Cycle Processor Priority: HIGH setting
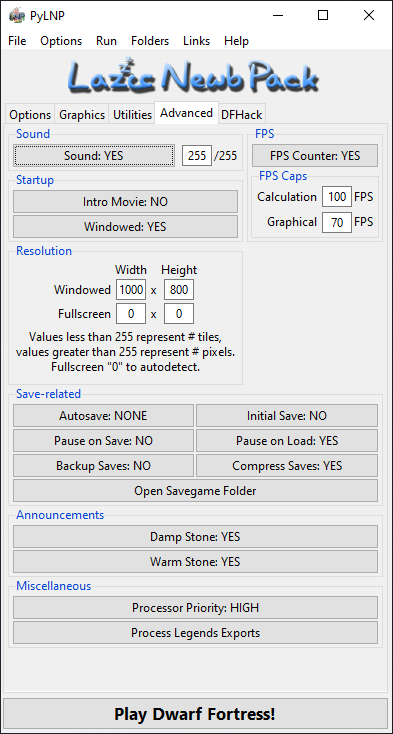Viewport: 393px width, 734px height. 195,608
